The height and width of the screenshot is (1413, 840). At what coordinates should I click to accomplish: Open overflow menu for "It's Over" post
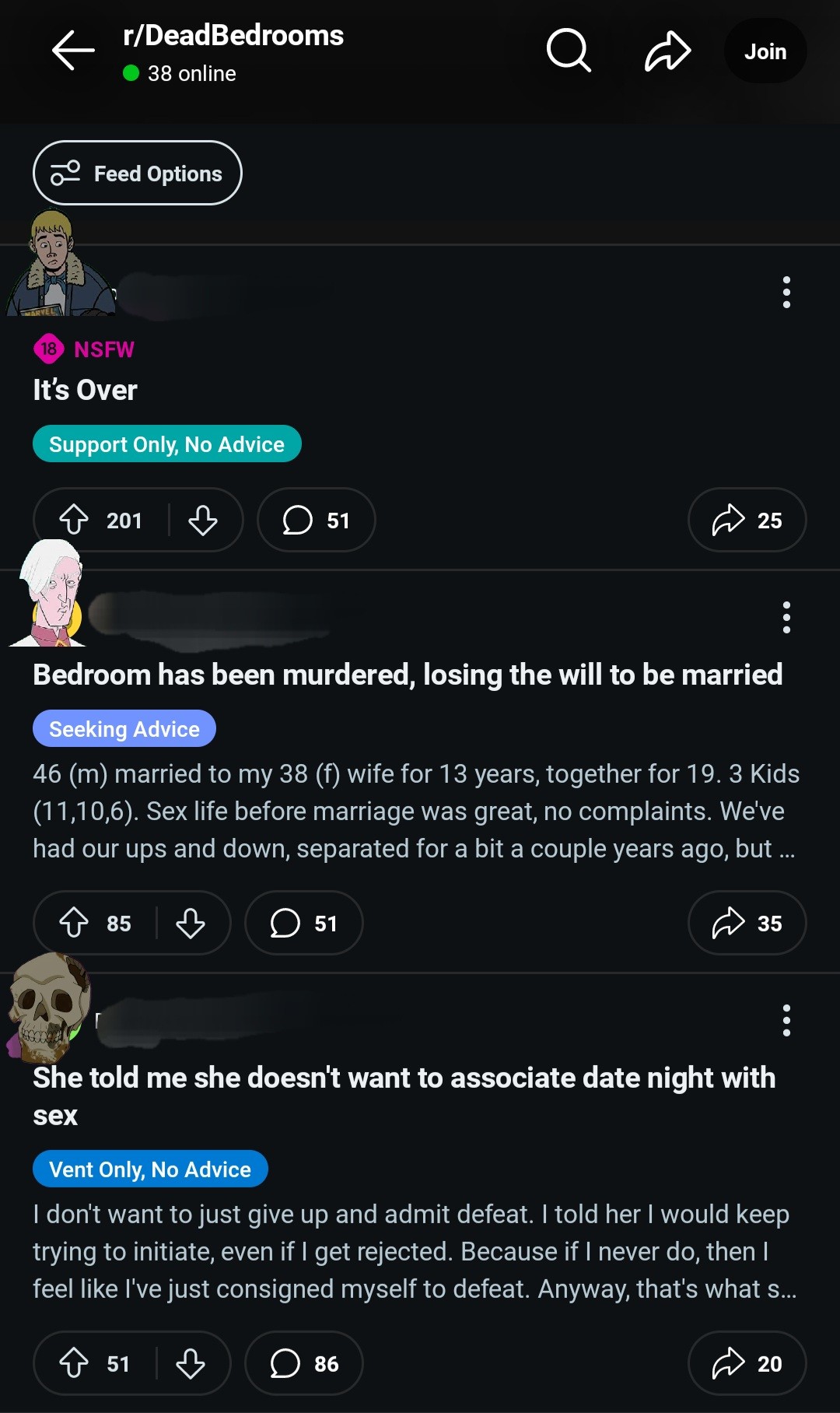pyautogui.click(x=786, y=292)
